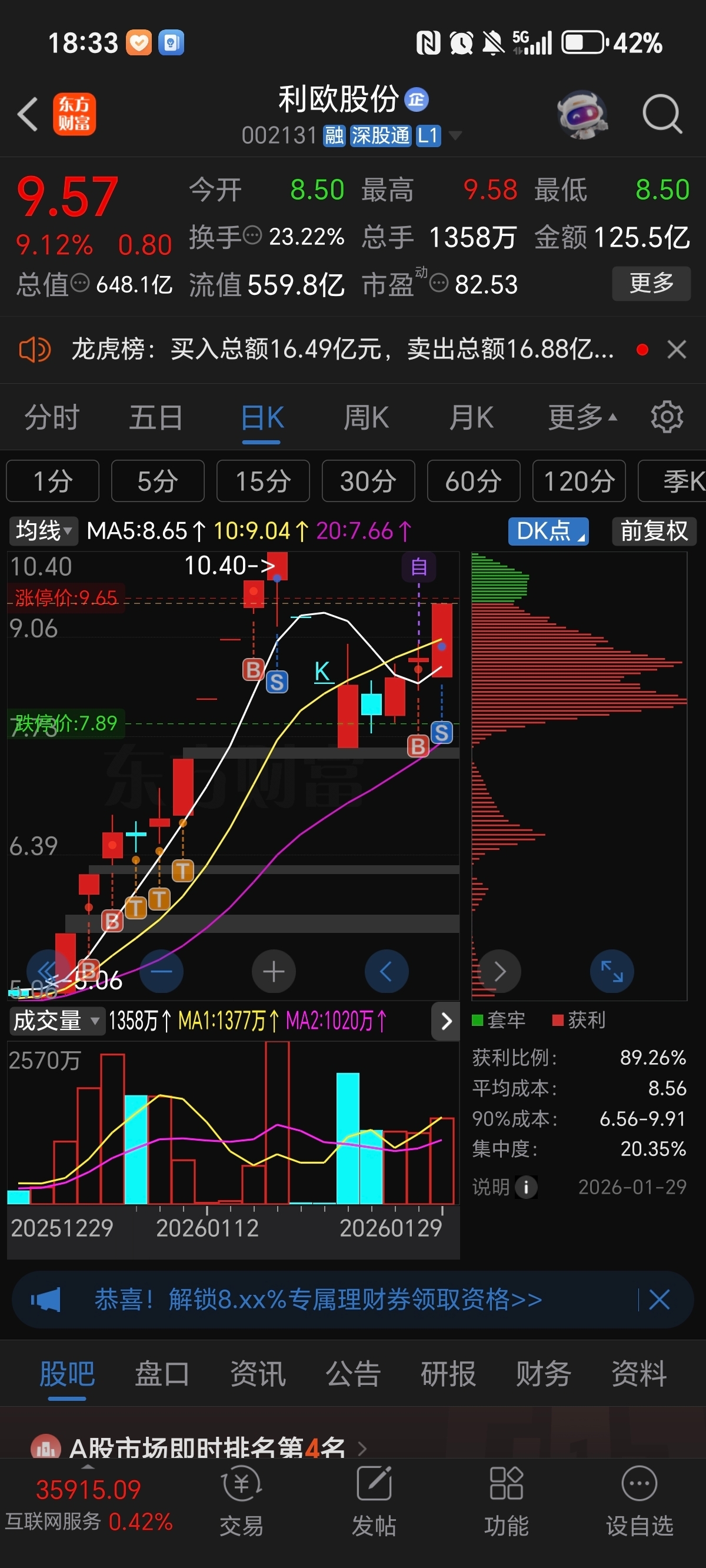Viewport: 706px width, 1568px height.
Task: Open the 资料 tab
Action: 639,1373
